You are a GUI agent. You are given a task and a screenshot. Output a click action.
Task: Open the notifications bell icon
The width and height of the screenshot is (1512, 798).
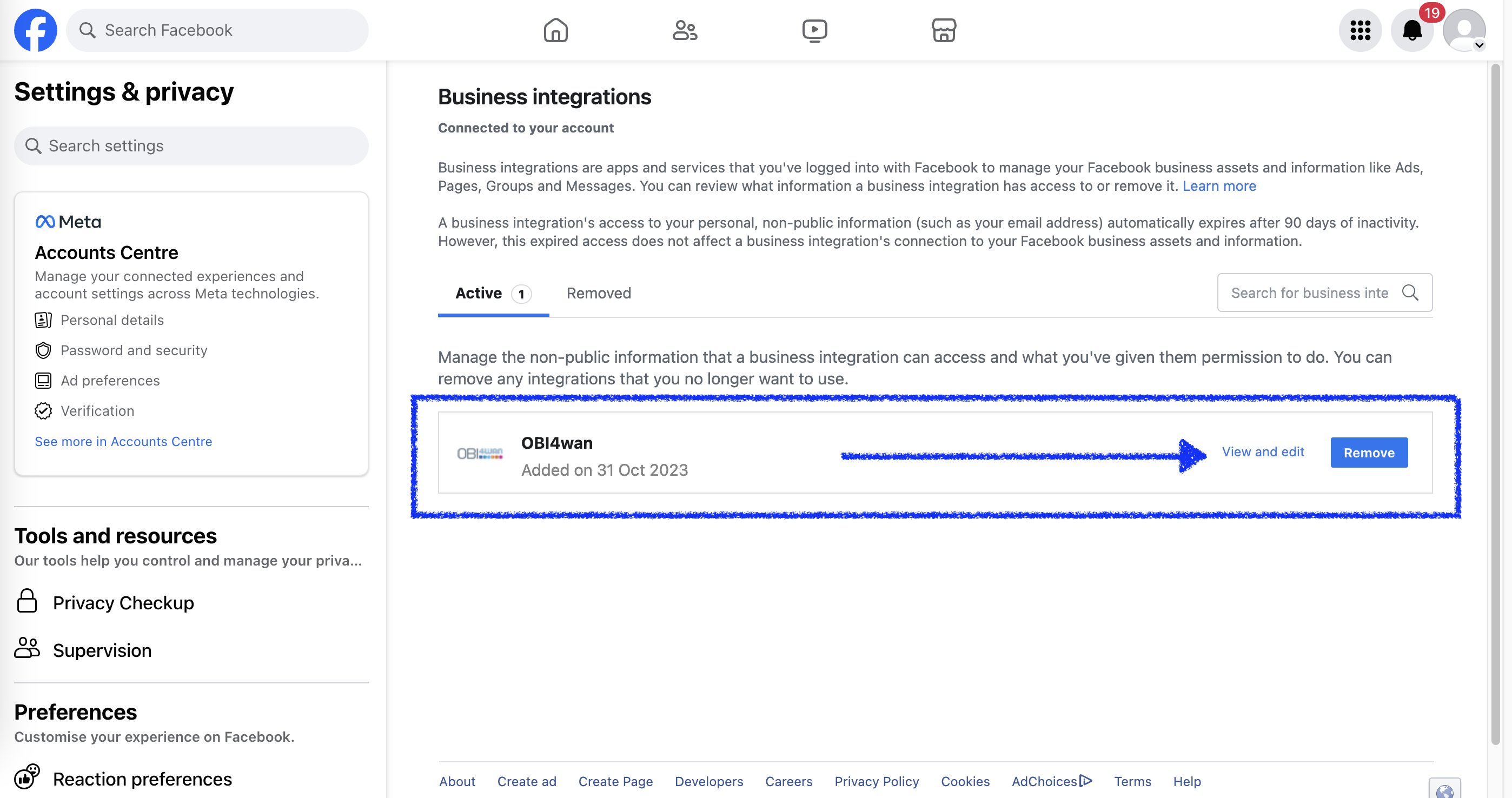click(x=1412, y=30)
